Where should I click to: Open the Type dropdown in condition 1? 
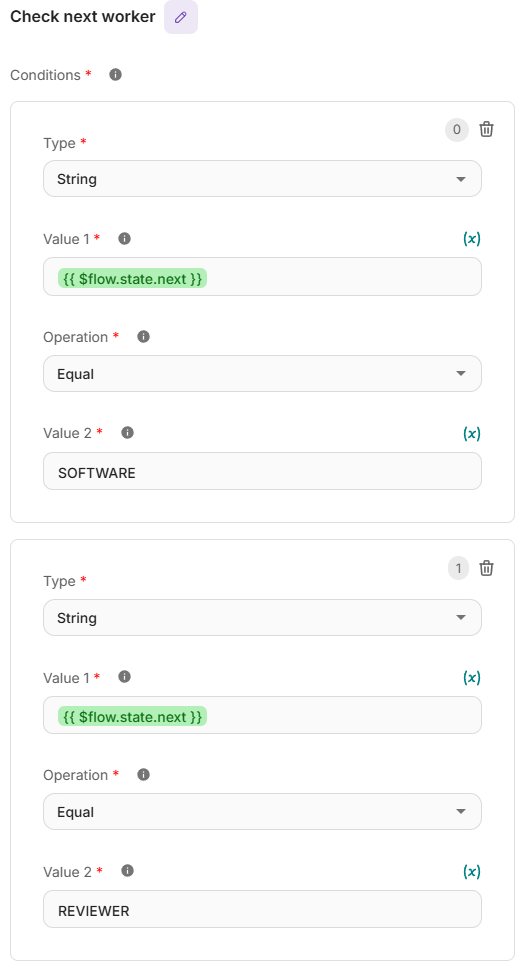(x=262, y=617)
